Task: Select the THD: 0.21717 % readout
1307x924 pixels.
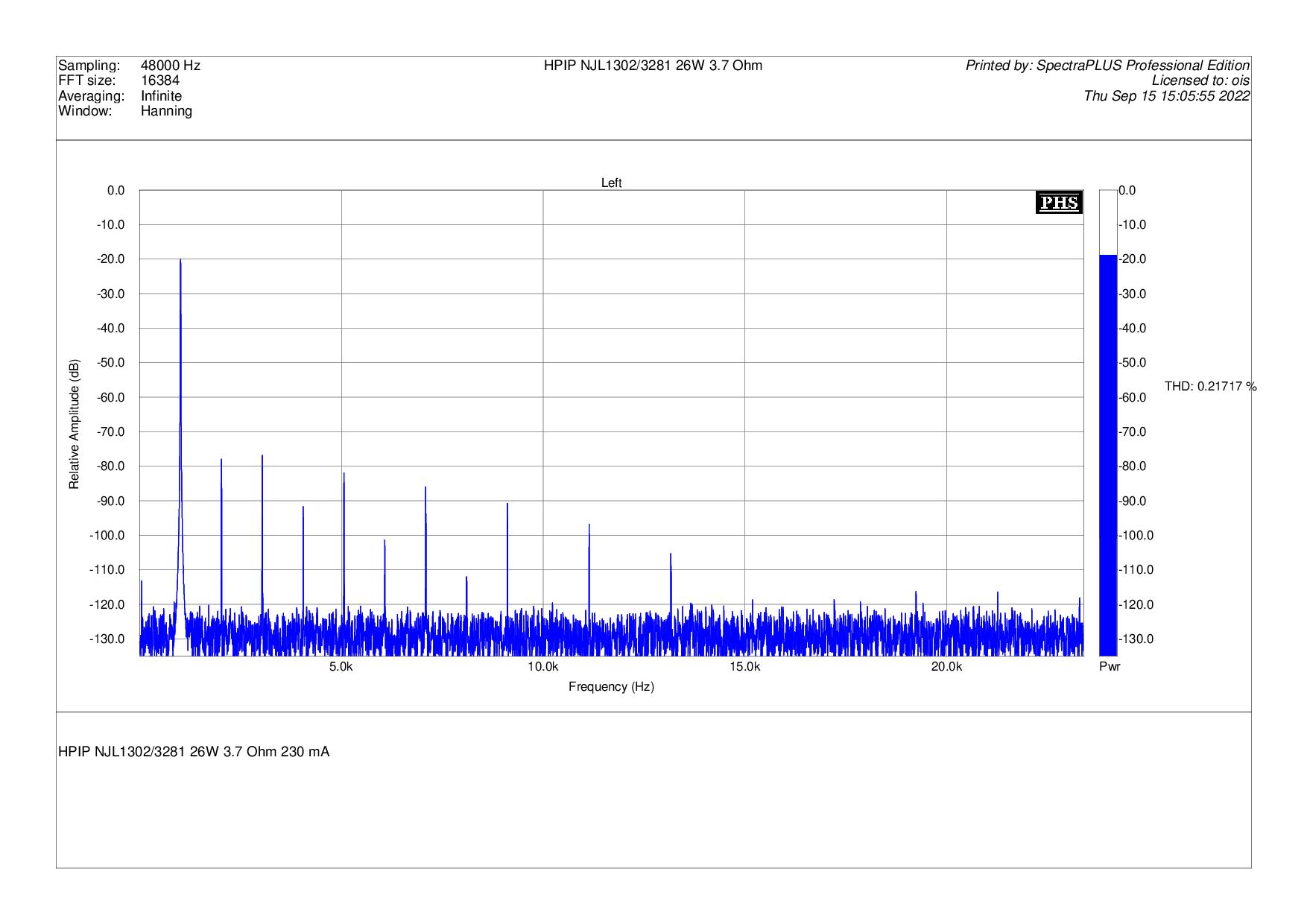Action: (x=1211, y=386)
